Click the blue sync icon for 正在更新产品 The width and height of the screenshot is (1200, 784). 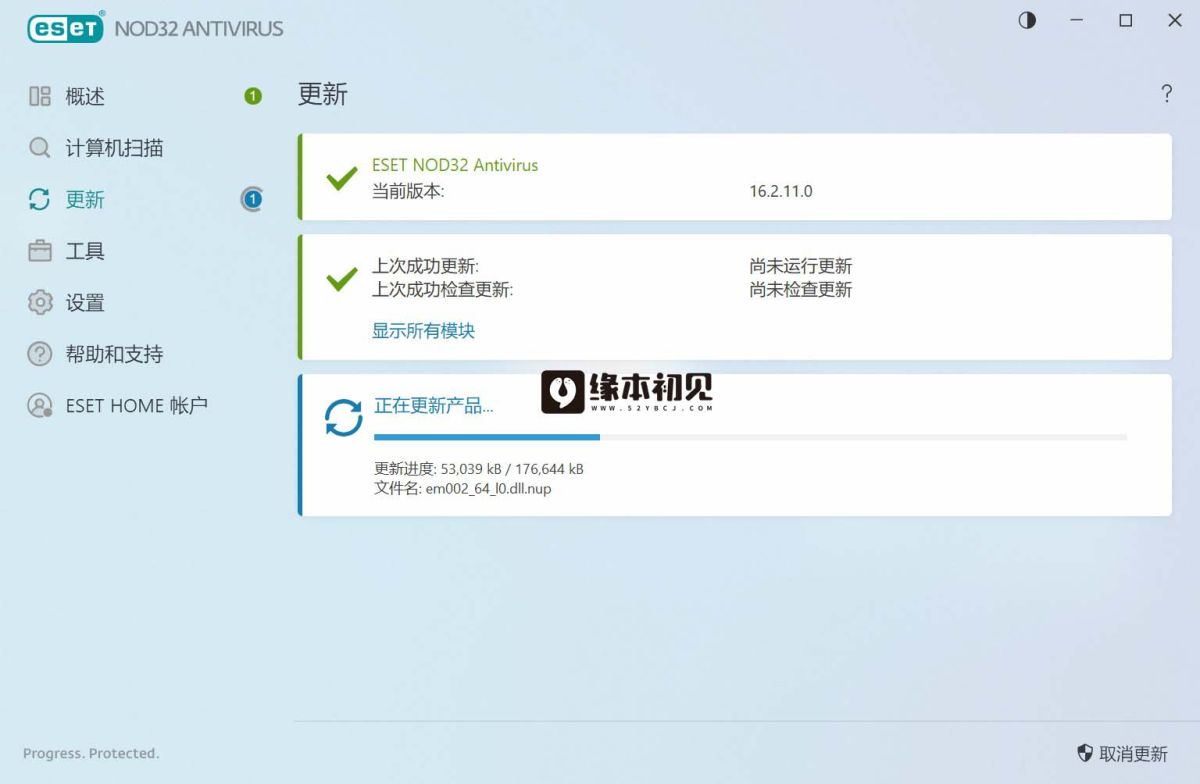point(344,417)
